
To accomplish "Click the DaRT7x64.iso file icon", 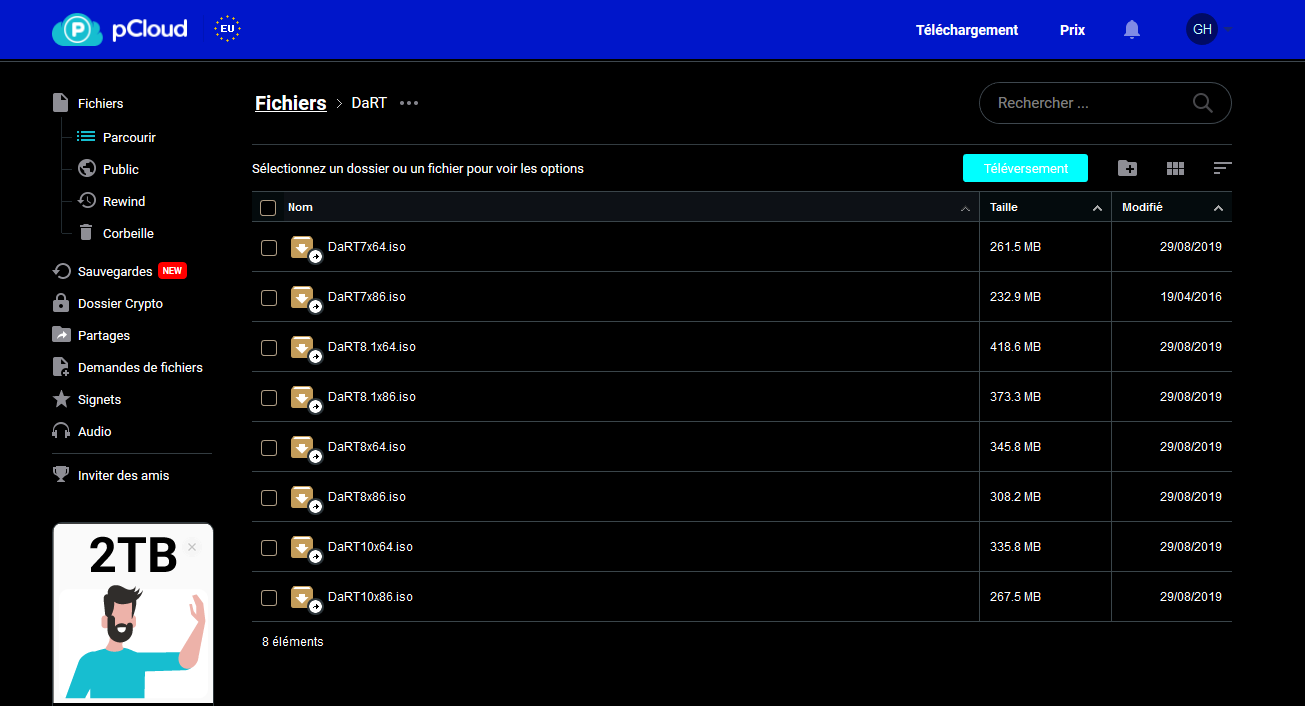I will point(304,248).
